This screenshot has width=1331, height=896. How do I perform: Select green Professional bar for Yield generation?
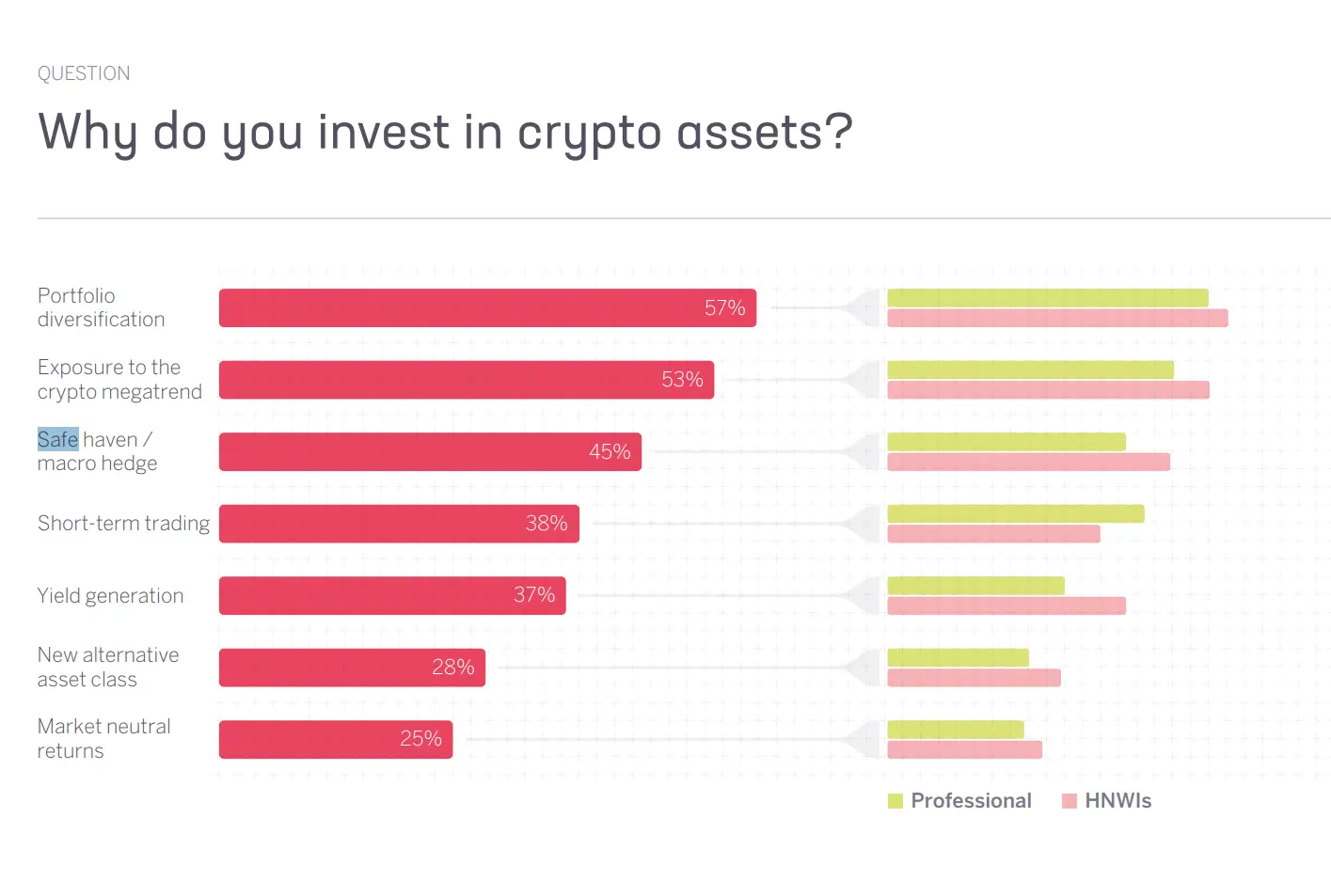975,586
